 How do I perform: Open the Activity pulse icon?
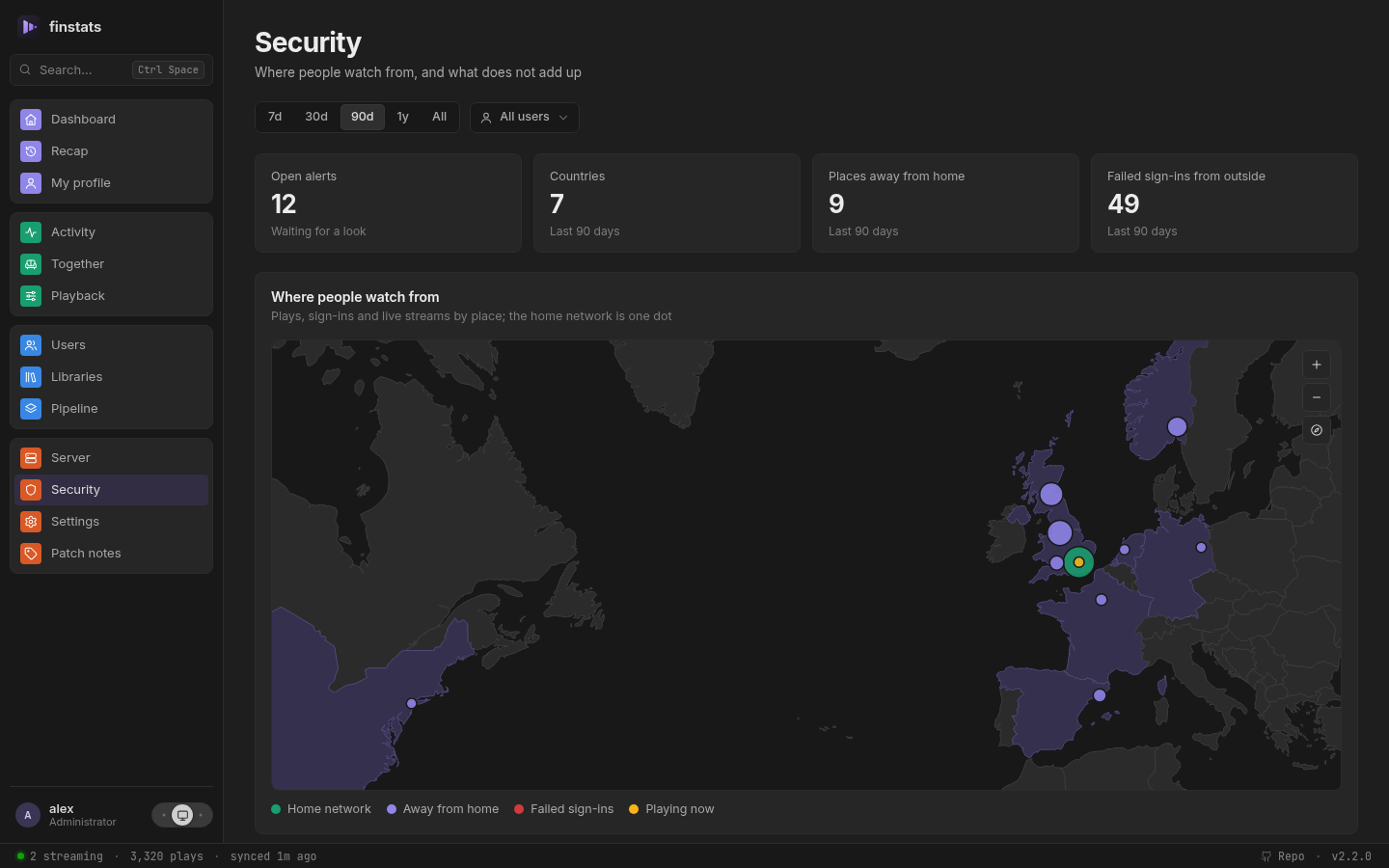(x=31, y=232)
